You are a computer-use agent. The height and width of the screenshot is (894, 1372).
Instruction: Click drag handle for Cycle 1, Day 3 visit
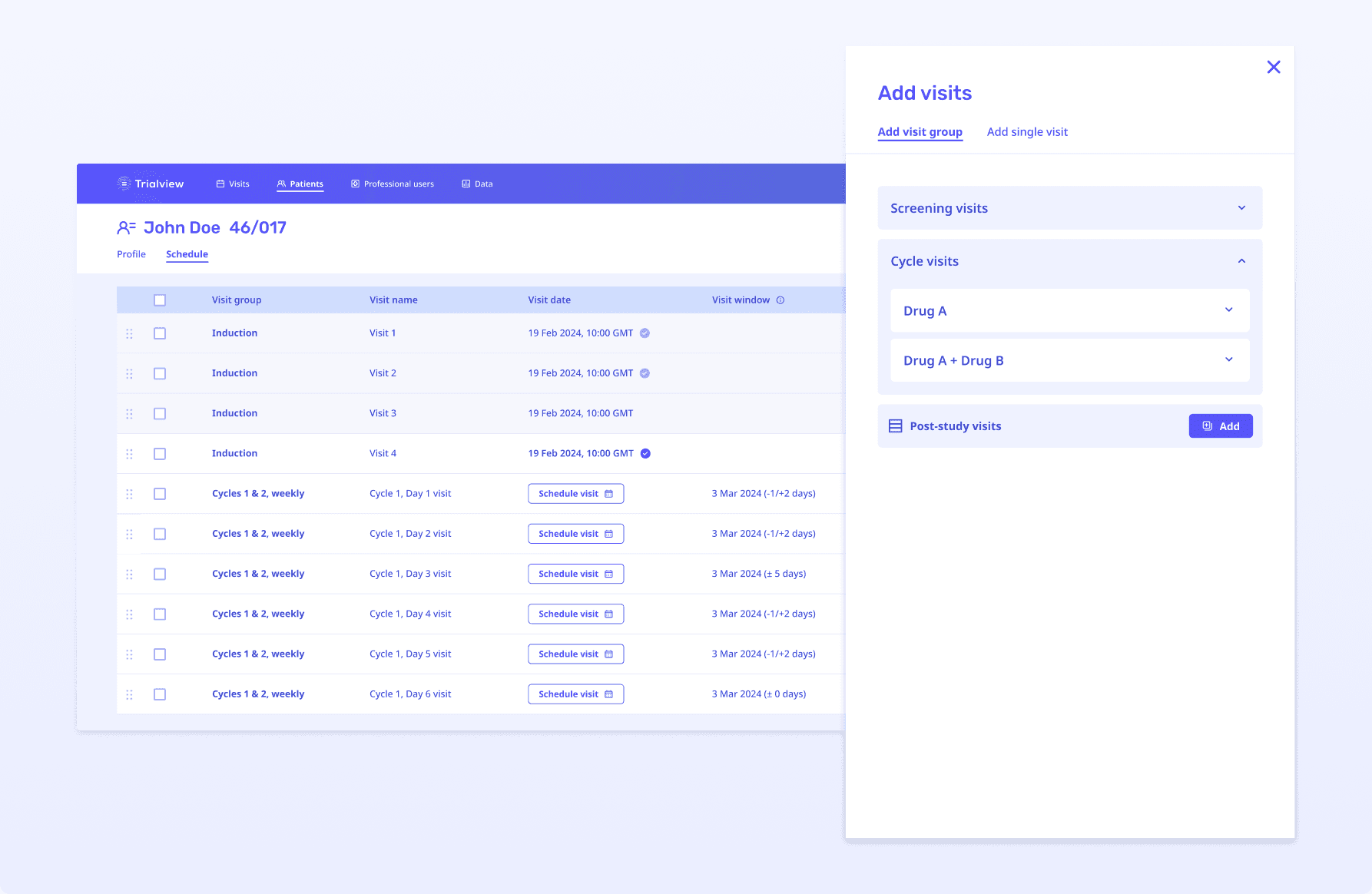tap(129, 574)
